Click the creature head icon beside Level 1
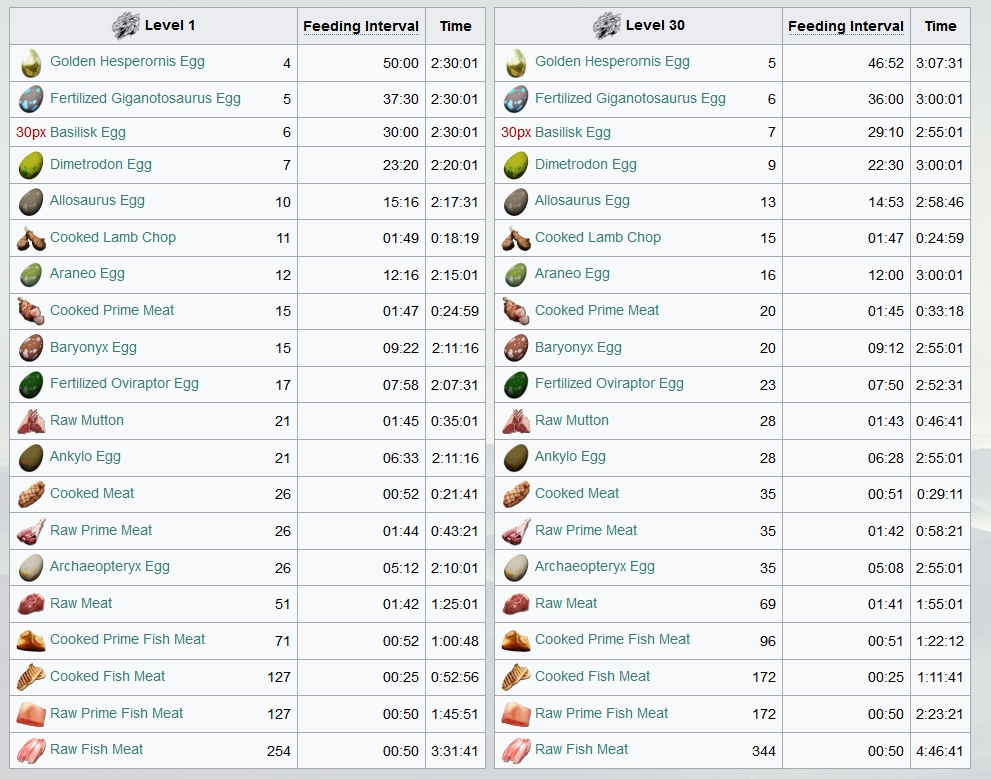The width and height of the screenshot is (991, 779). [x=125, y=26]
